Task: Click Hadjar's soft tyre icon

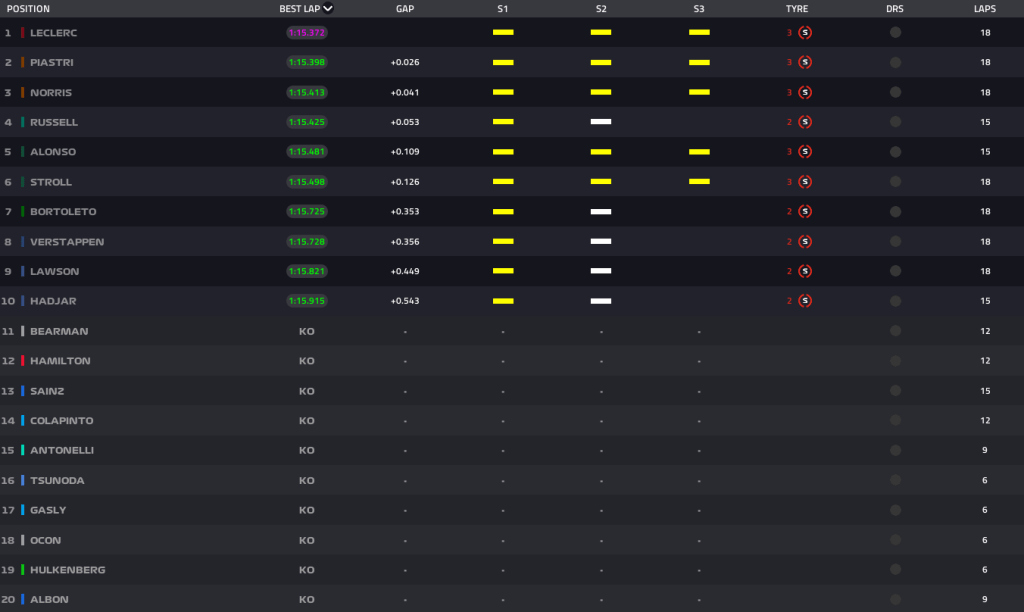Action: tap(805, 301)
